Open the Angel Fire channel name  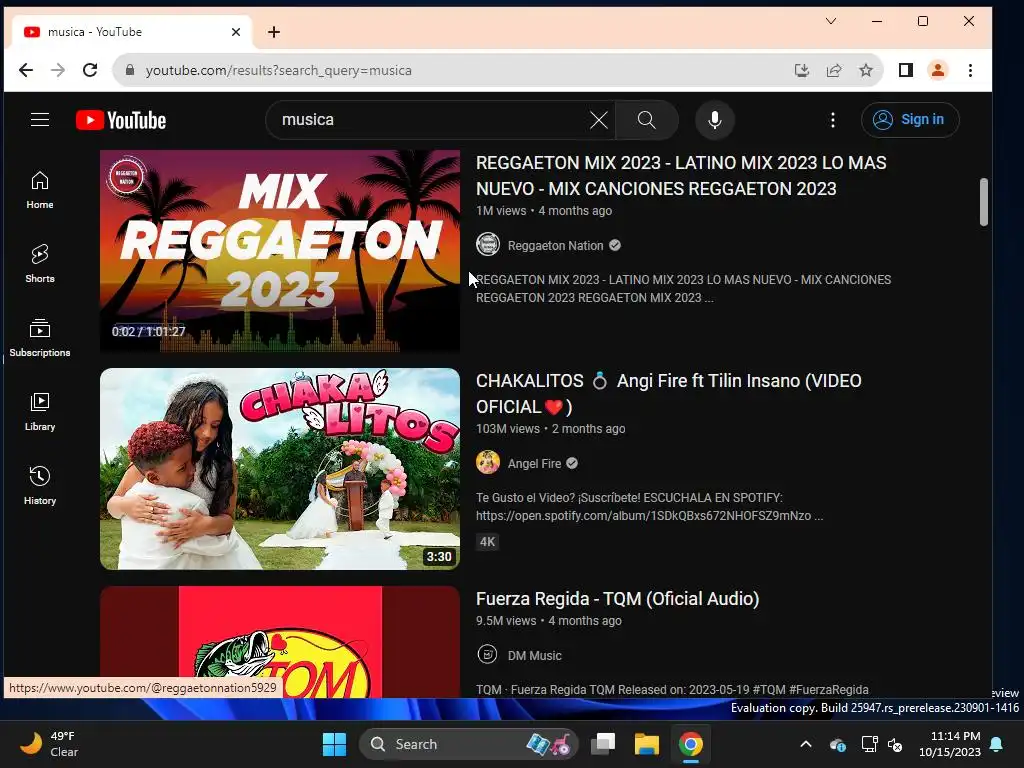click(x=534, y=463)
